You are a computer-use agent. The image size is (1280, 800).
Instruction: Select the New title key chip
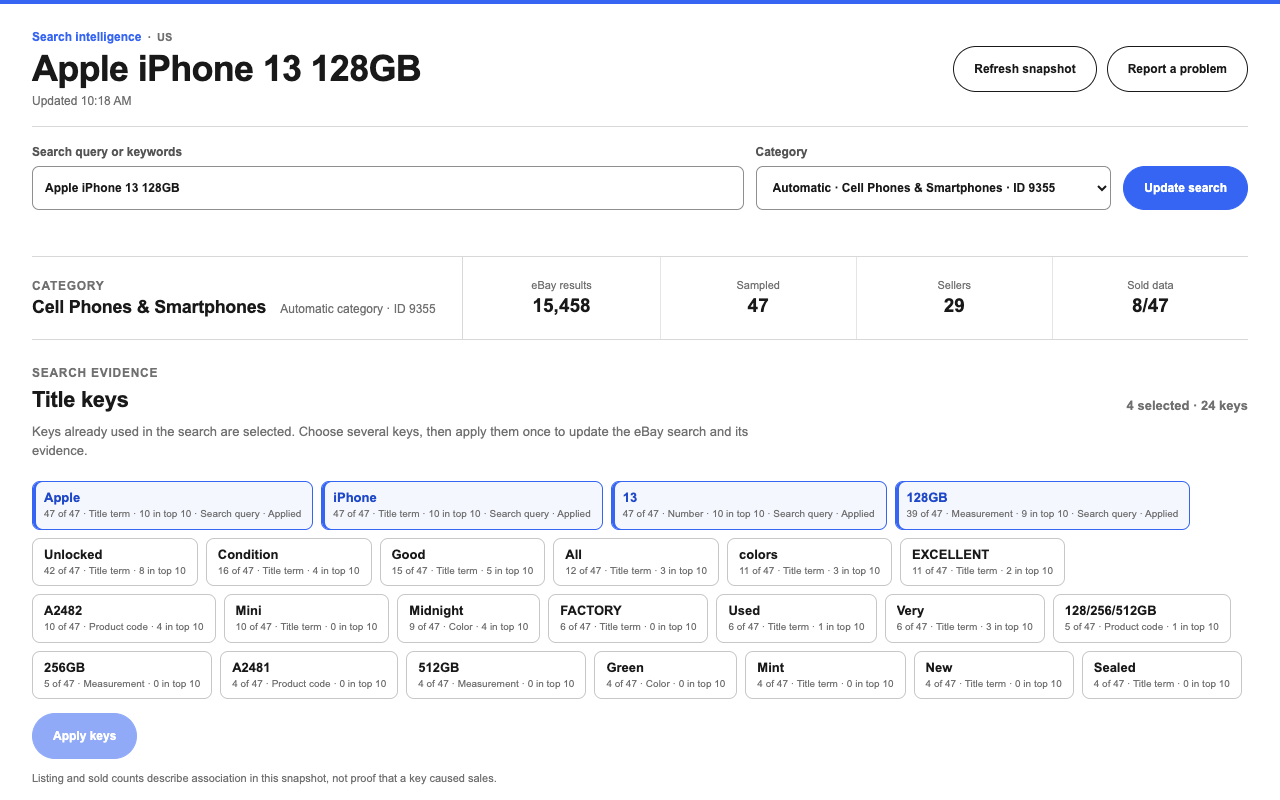click(x=994, y=675)
